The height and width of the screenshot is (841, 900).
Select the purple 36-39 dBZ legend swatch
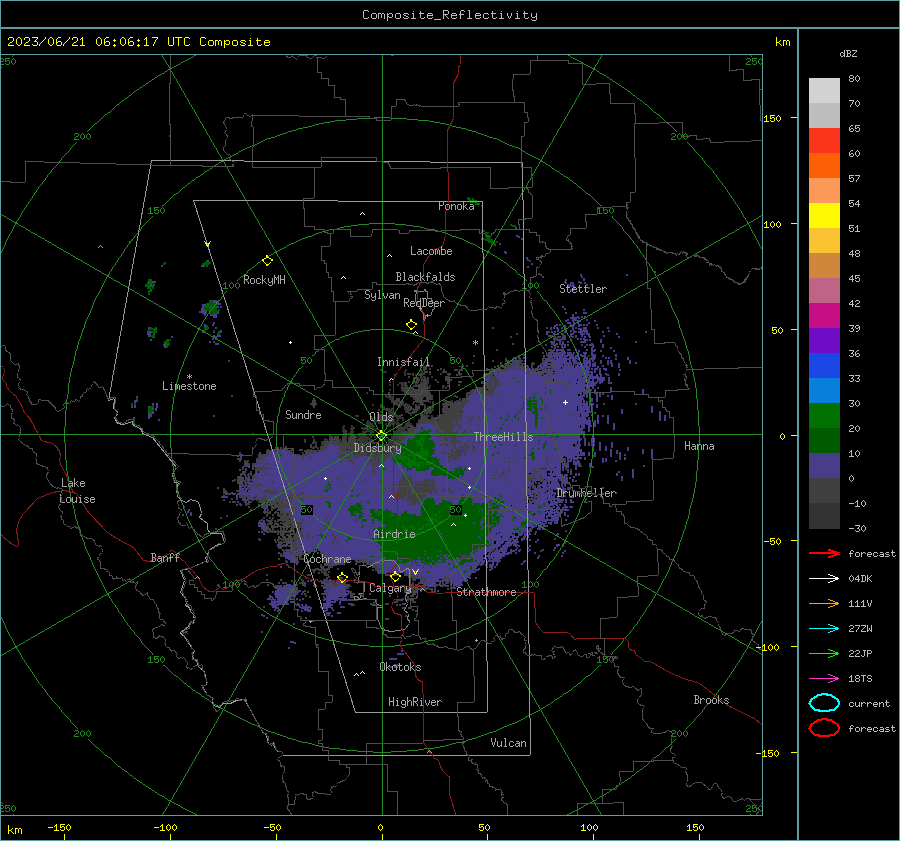click(824, 341)
